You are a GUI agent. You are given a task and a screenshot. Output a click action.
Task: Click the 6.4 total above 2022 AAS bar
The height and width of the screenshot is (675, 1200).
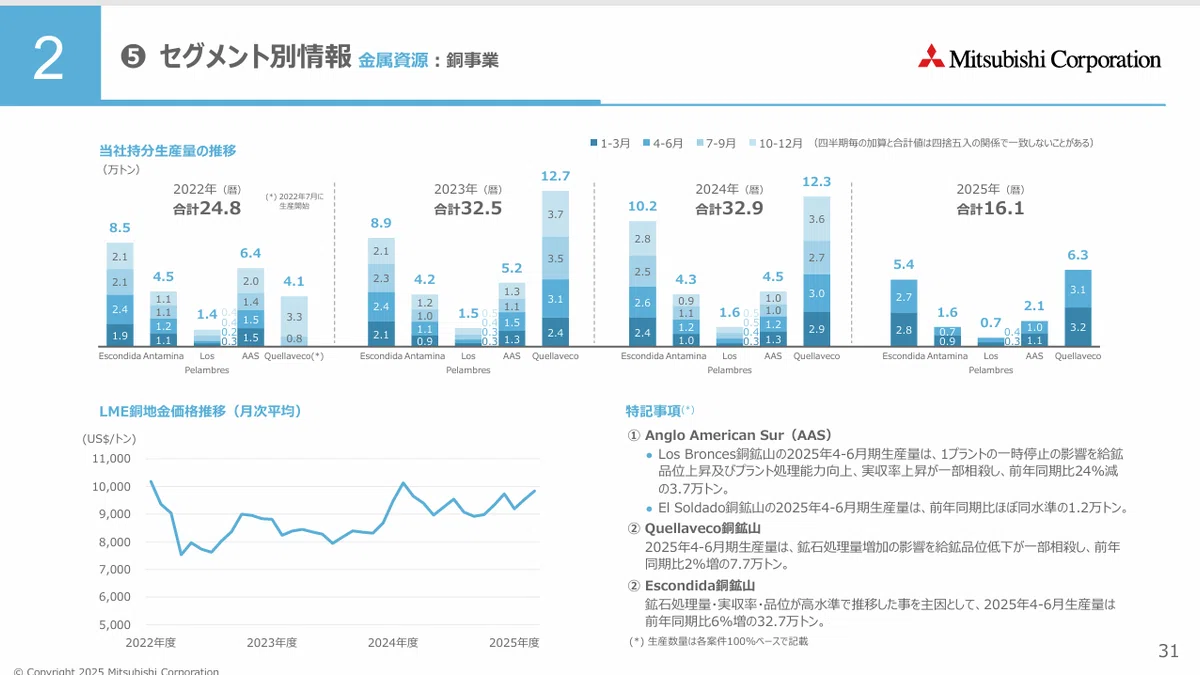pyautogui.click(x=250, y=253)
